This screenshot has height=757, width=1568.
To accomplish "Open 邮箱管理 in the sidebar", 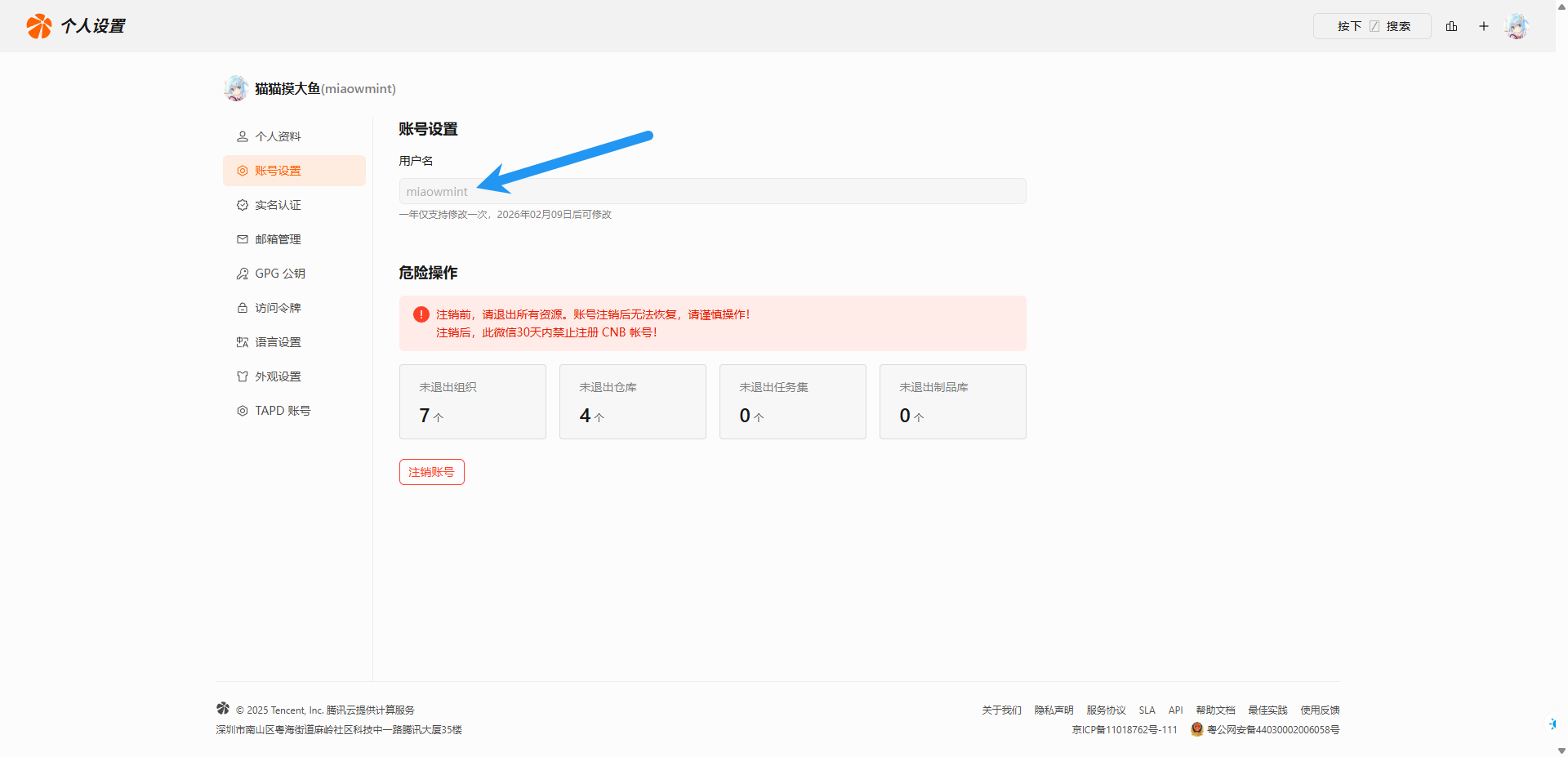I will 278,239.
